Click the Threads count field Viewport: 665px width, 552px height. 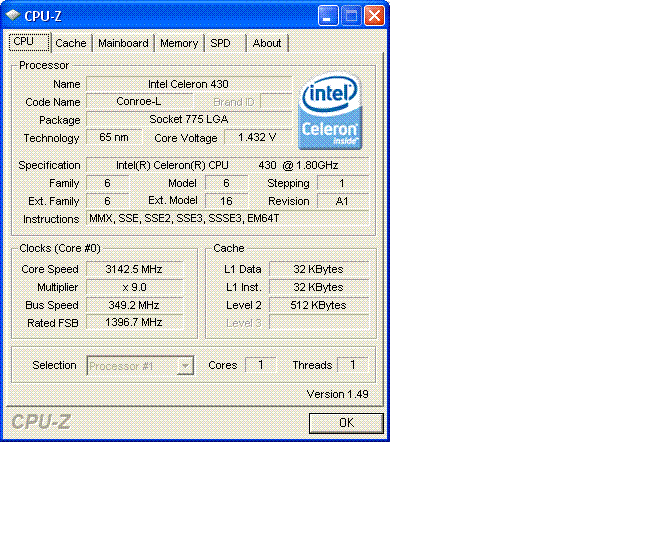(353, 365)
